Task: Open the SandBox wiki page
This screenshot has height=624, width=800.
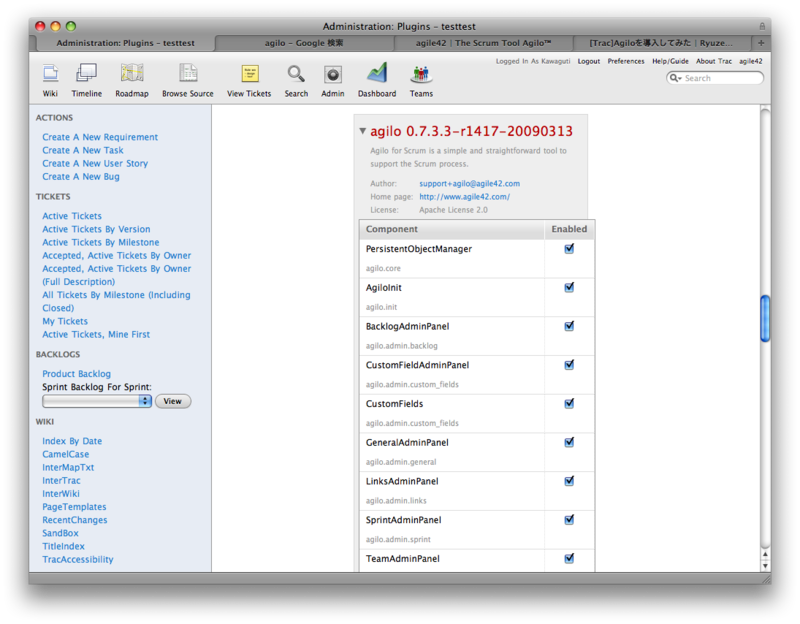Action: (60, 534)
